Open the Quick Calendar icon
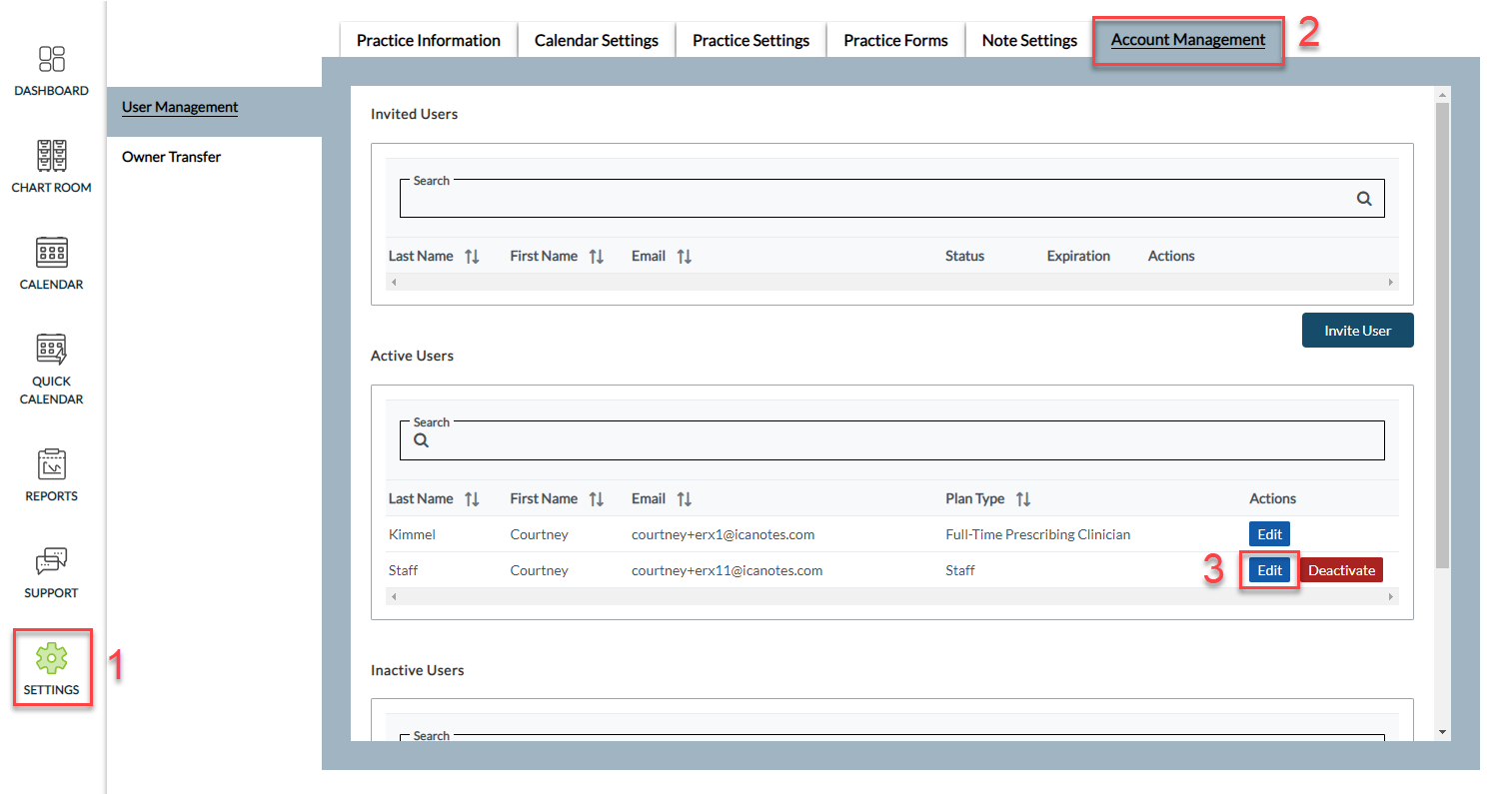Image resolution: width=1512 pixels, height=794 pixels. pos(52,350)
